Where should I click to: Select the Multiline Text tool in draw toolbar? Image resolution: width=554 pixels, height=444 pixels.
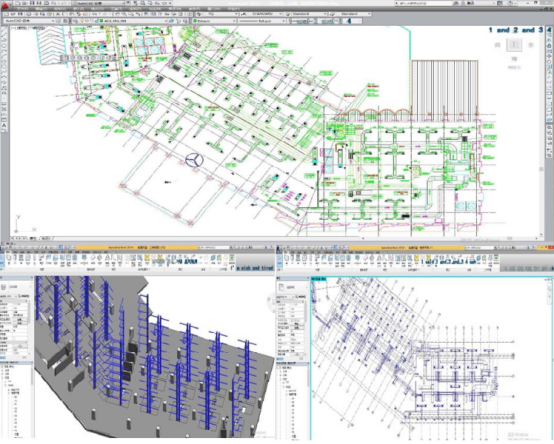(x=4, y=126)
